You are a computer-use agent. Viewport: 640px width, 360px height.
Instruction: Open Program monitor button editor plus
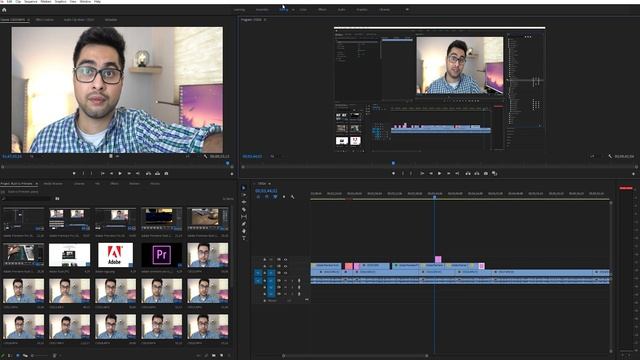pos(633,174)
